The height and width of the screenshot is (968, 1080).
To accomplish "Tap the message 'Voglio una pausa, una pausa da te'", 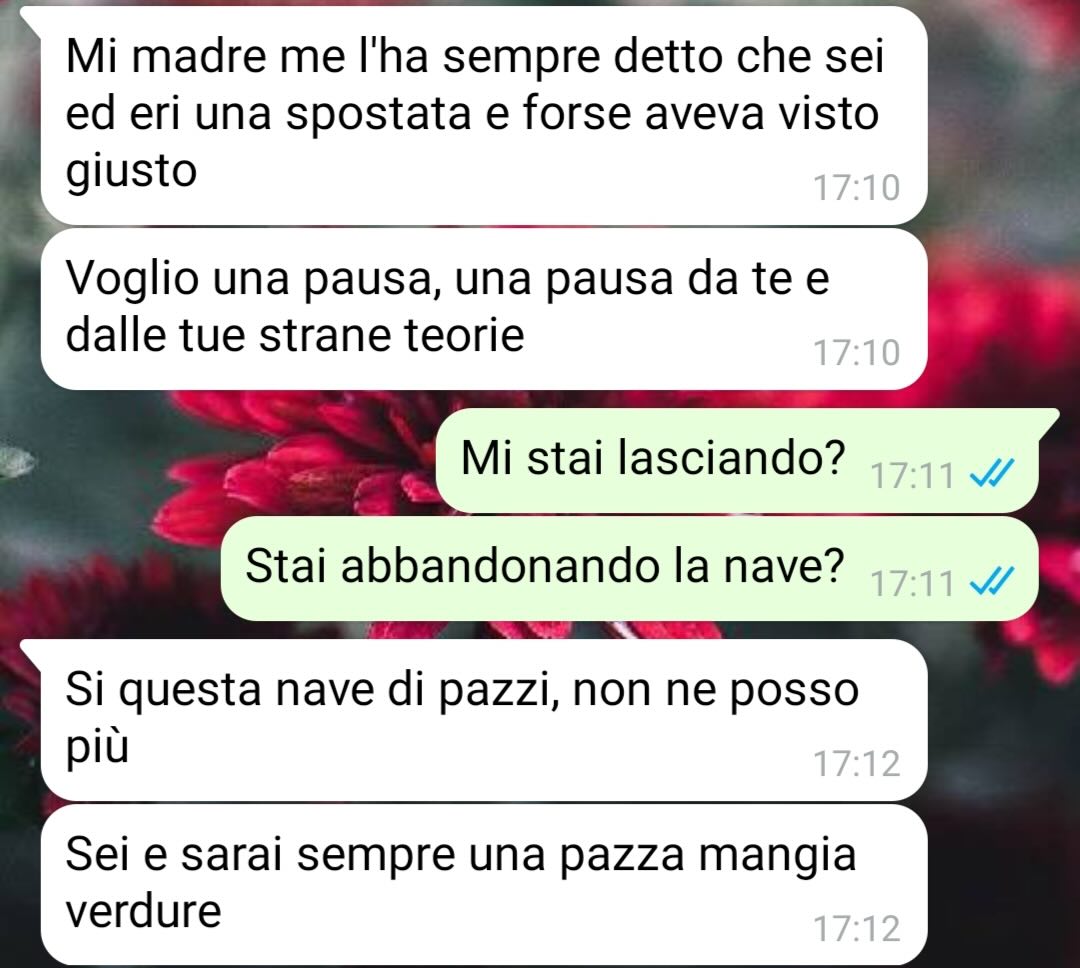I will pyautogui.click(x=484, y=309).
